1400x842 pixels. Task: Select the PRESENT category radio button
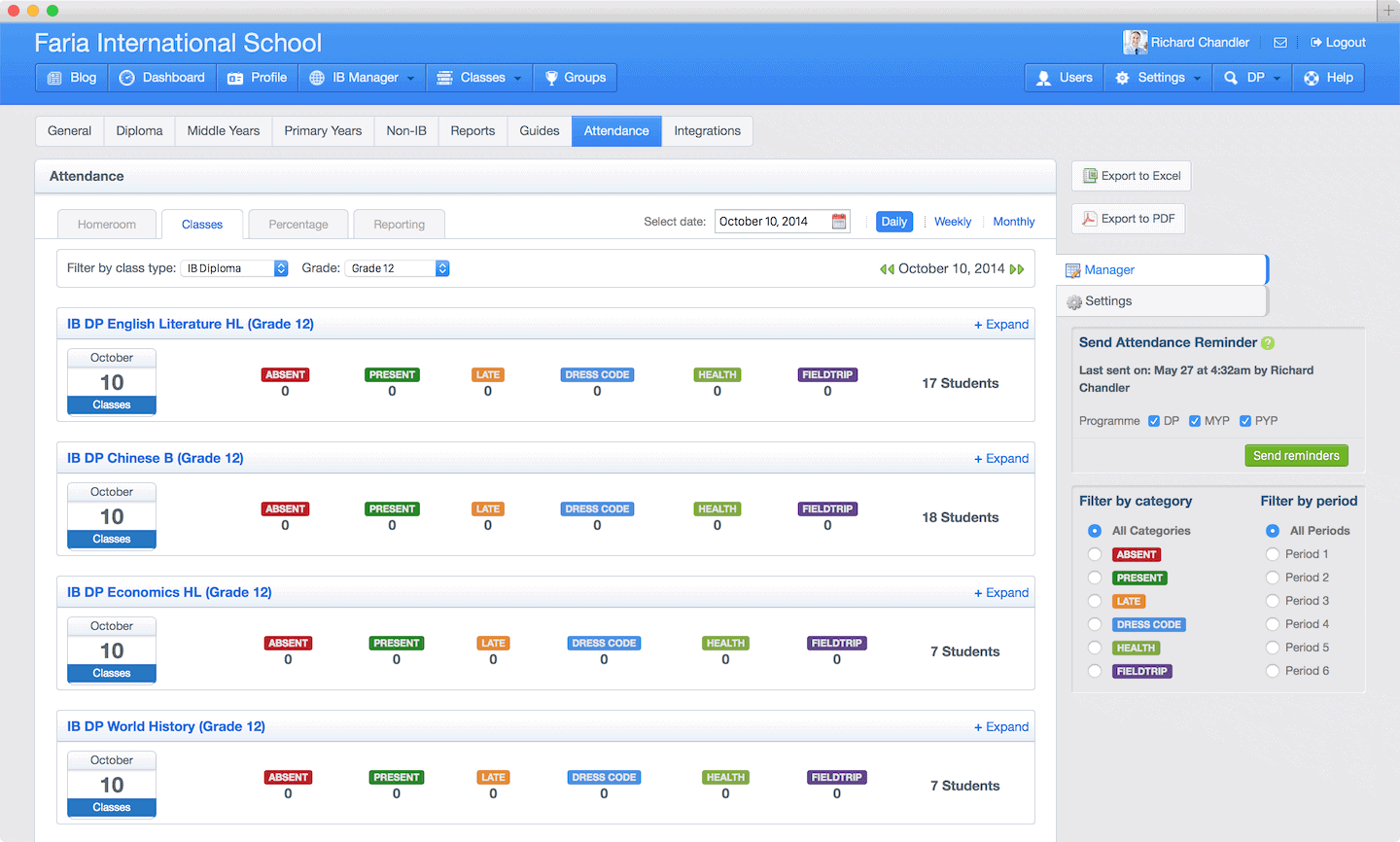click(x=1095, y=578)
